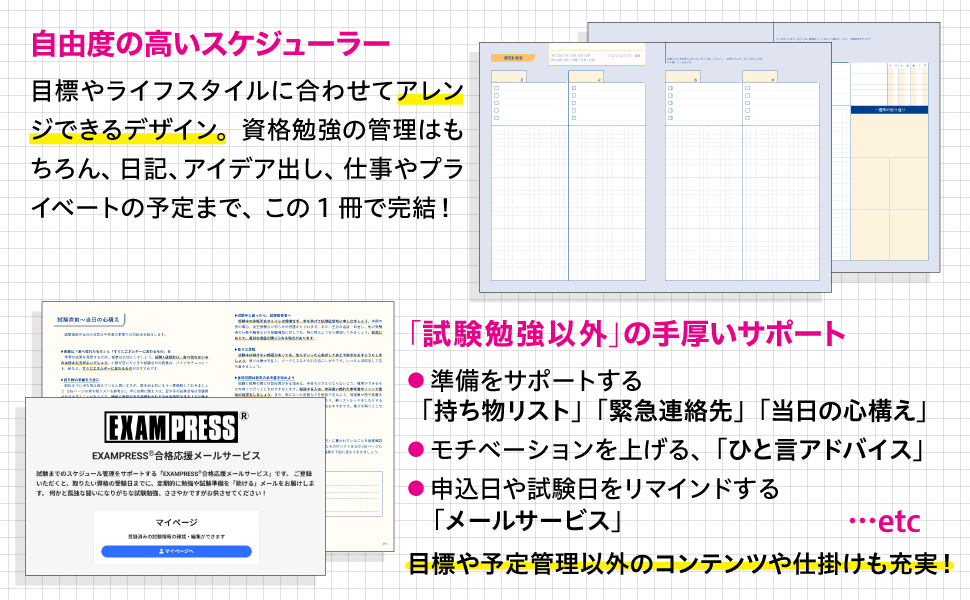Click the cream date box atop front scheduler
This screenshot has height=600, width=970.
[x=596, y=57]
